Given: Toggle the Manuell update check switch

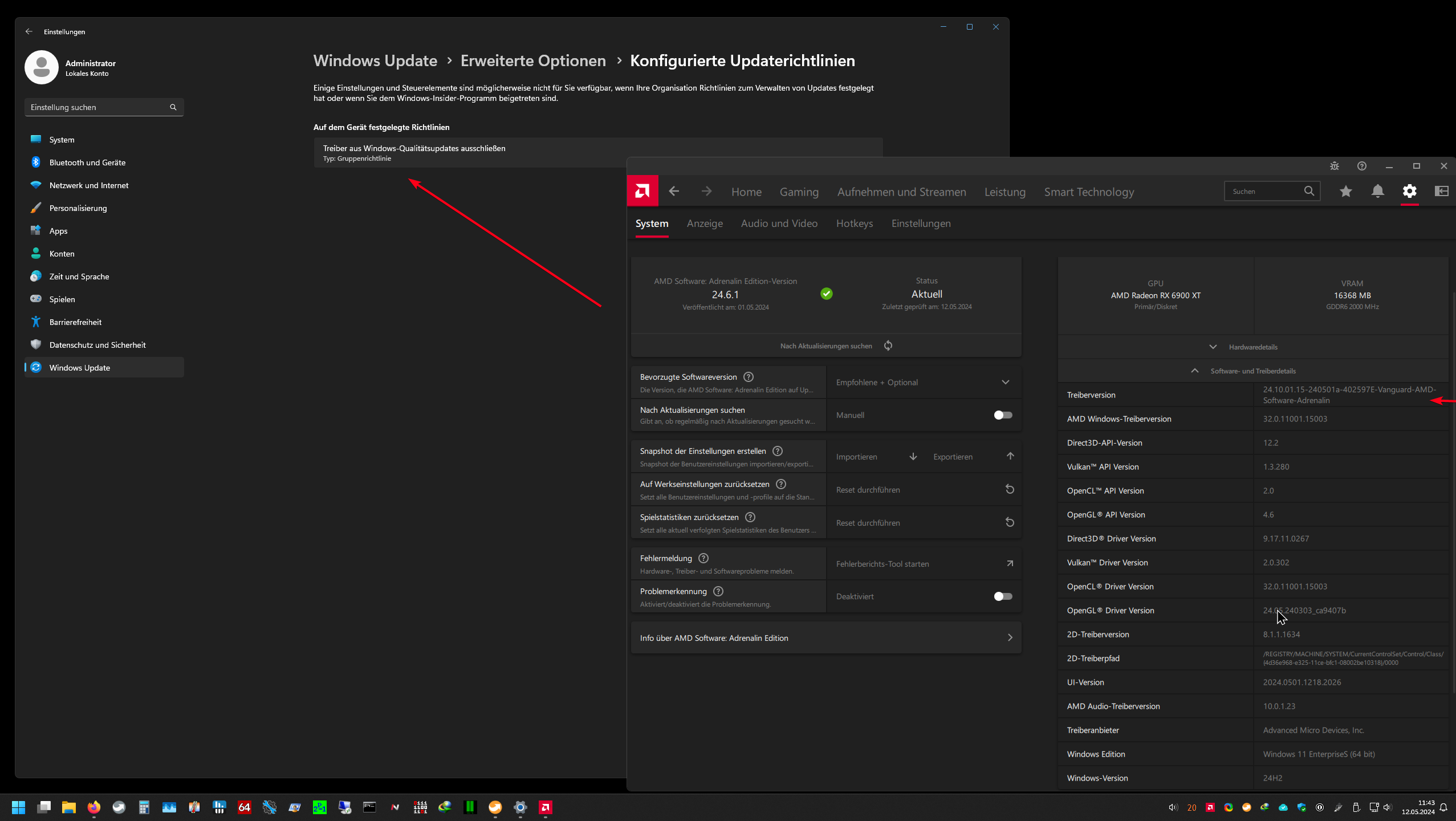Looking at the screenshot, I should tap(1003, 415).
